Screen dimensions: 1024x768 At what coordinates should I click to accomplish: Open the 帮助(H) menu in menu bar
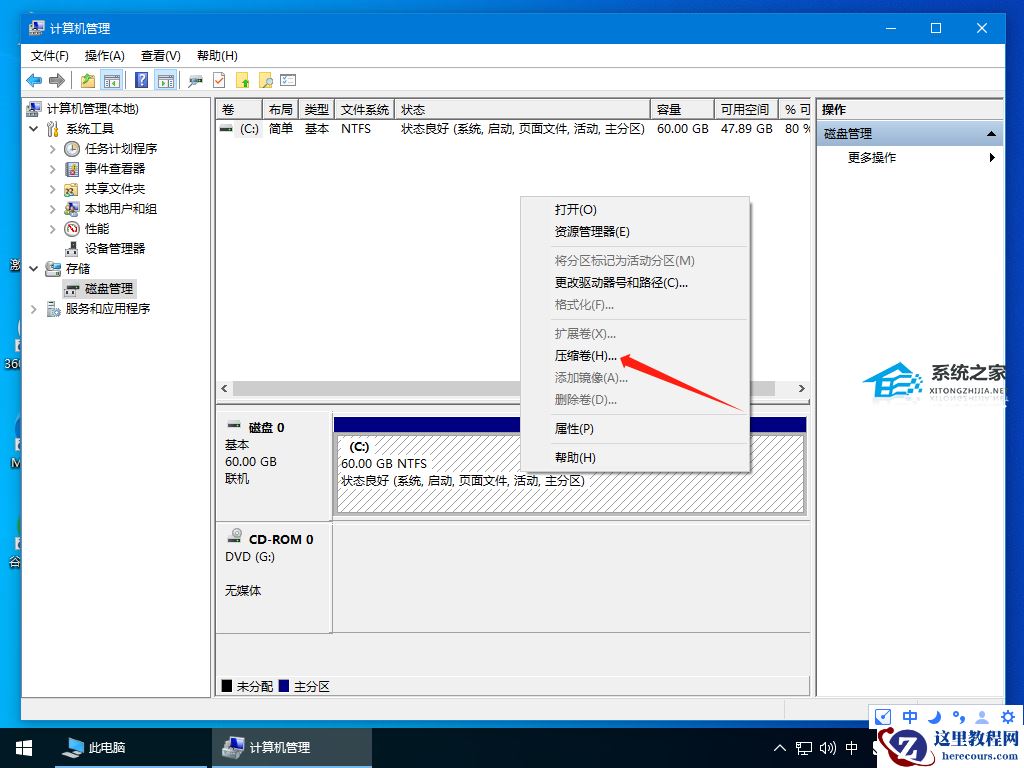pyautogui.click(x=217, y=56)
